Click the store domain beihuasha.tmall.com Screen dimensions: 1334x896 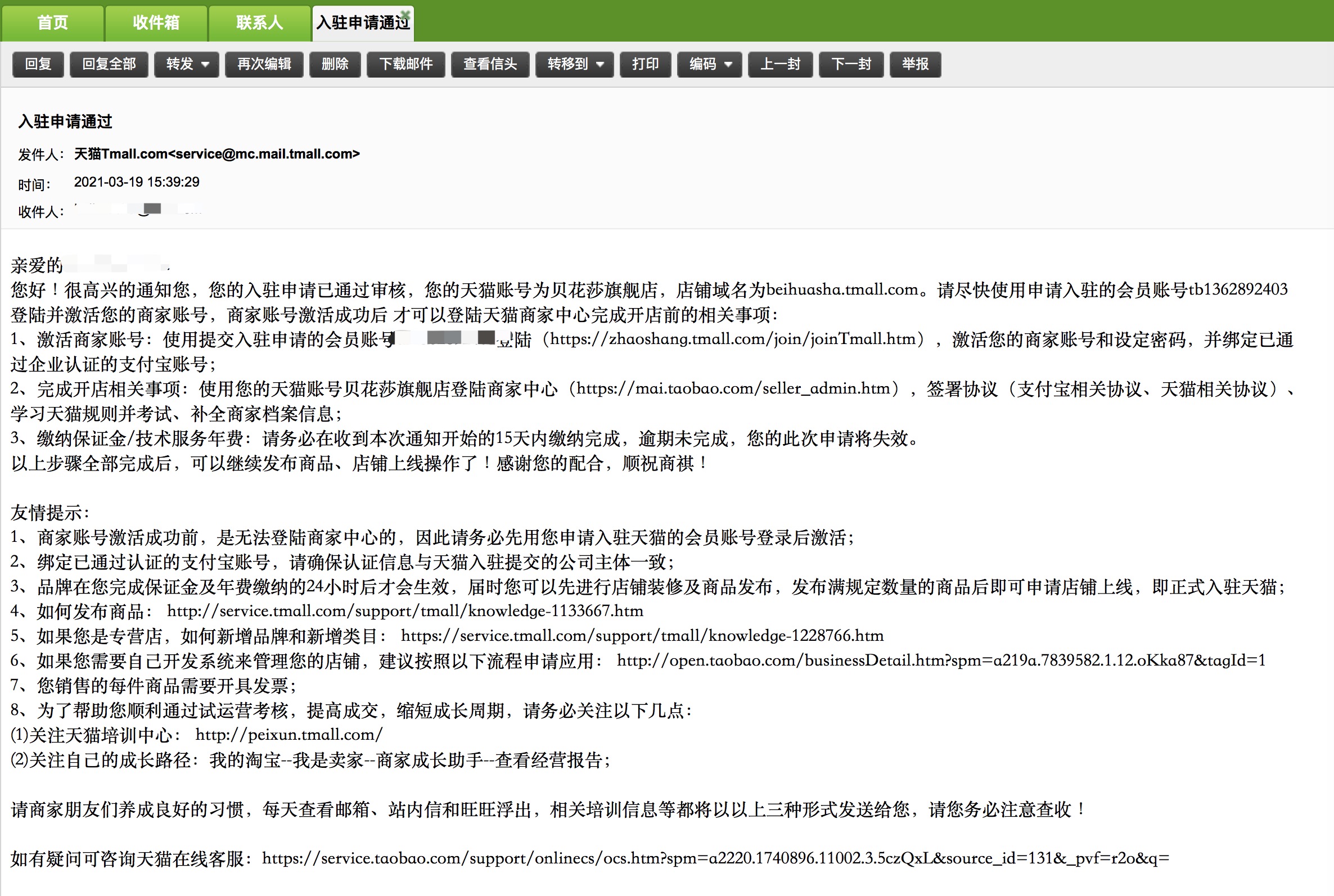842,289
